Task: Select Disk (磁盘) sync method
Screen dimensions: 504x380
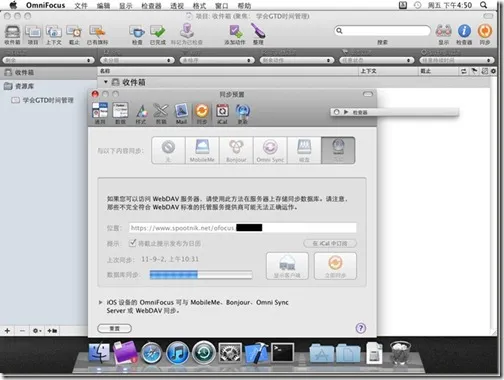Action: [304, 150]
